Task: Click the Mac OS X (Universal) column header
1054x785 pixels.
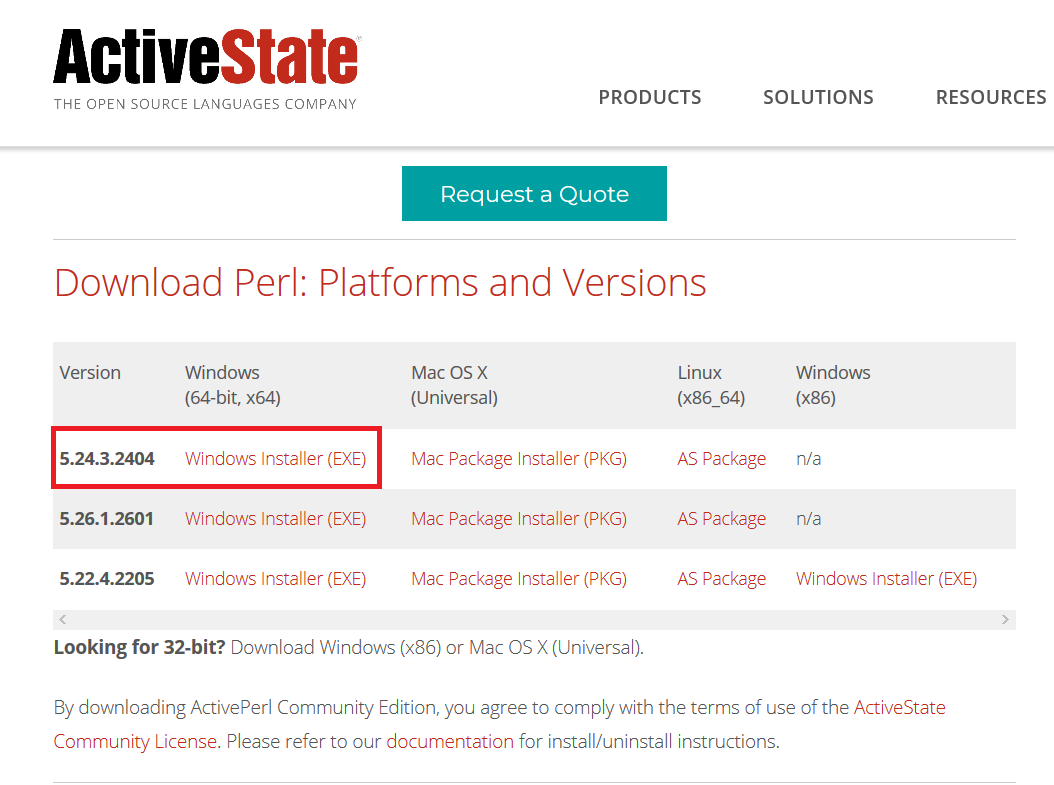Action: click(454, 385)
